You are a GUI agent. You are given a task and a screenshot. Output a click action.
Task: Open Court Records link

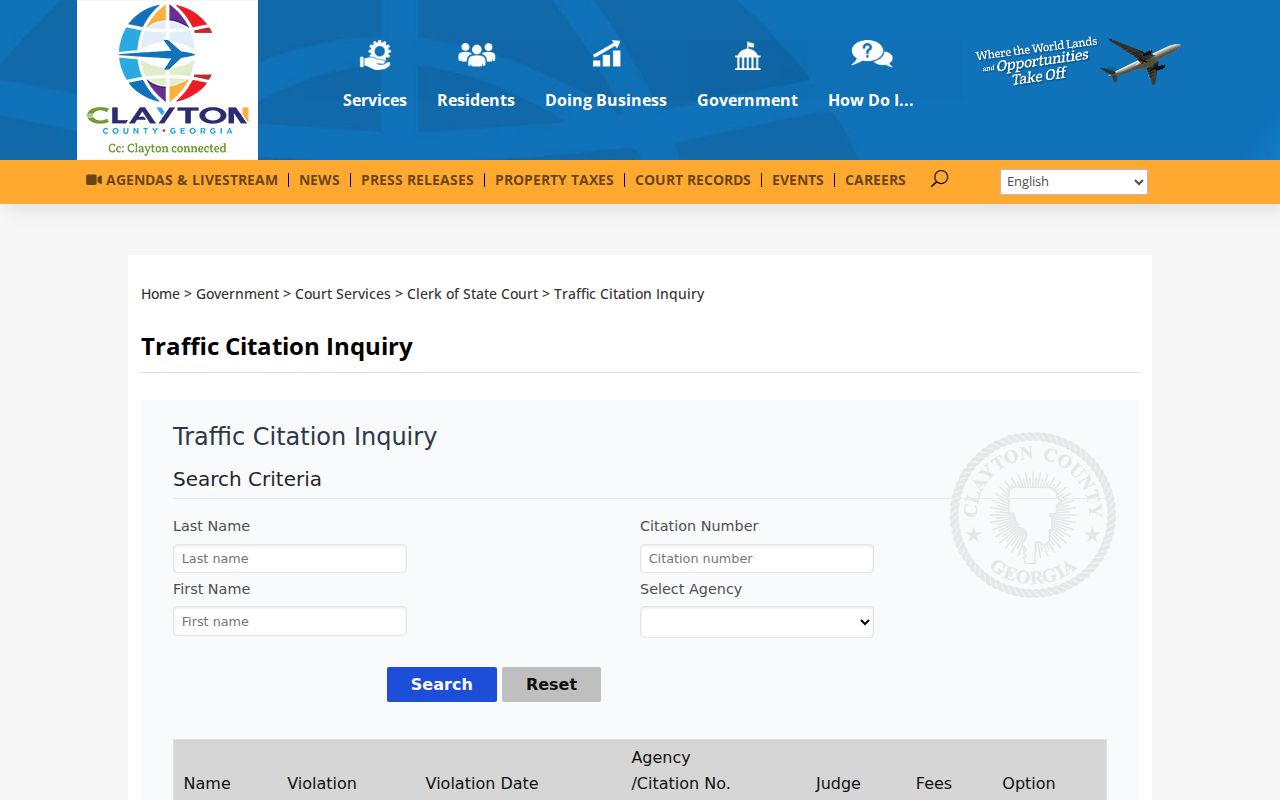pyautogui.click(x=693, y=180)
